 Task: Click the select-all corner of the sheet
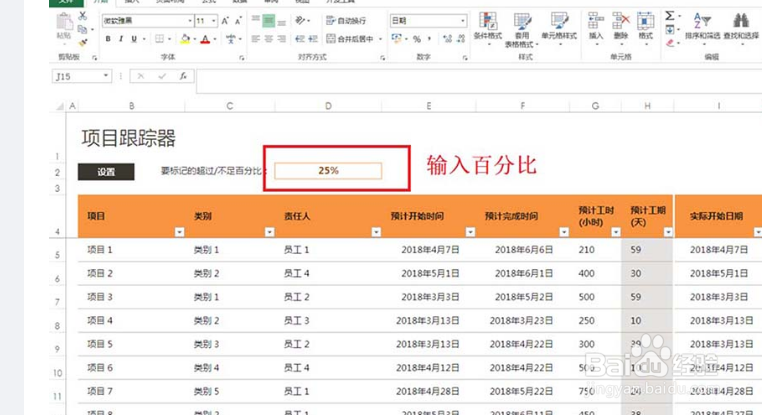[x=59, y=106]
